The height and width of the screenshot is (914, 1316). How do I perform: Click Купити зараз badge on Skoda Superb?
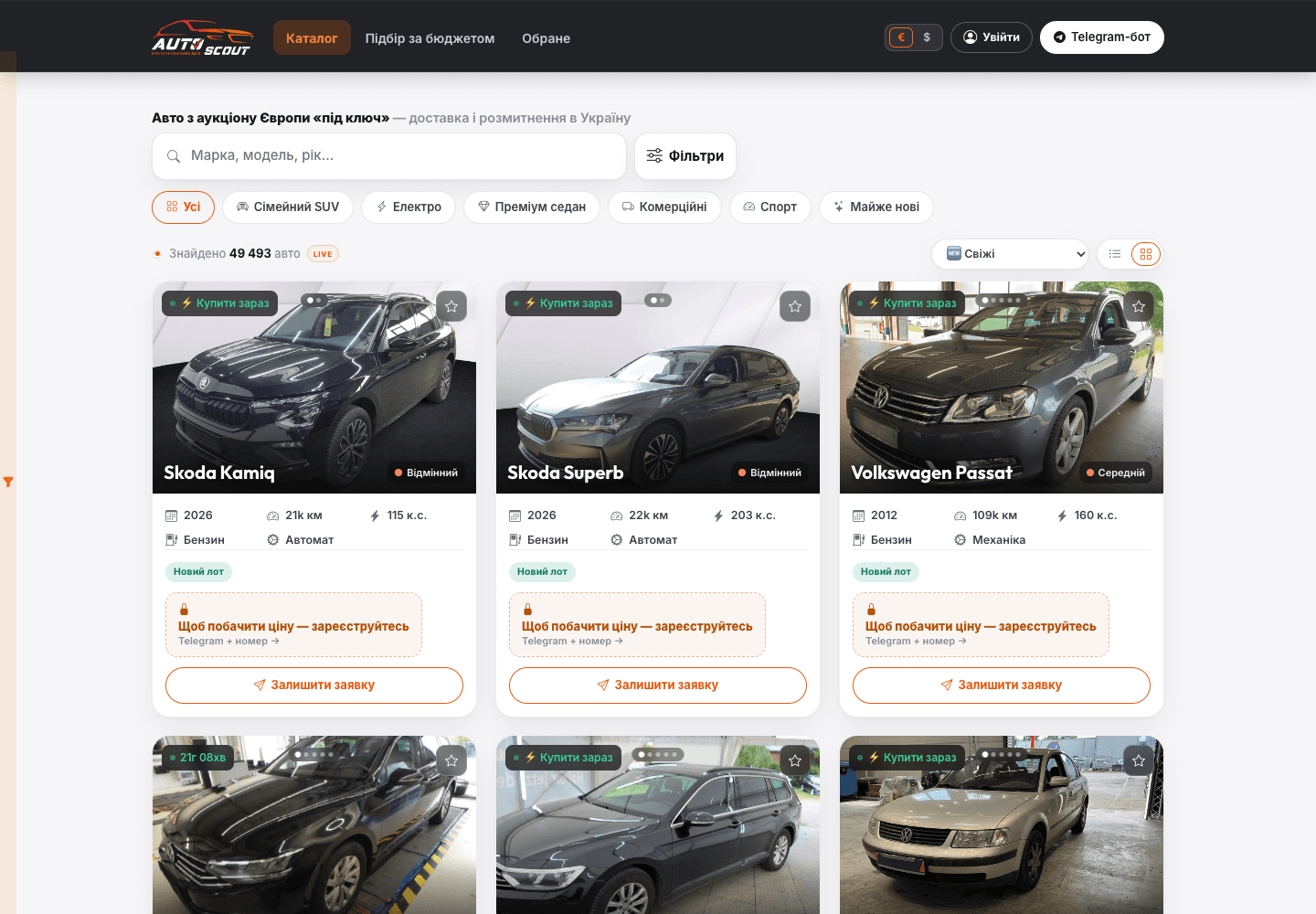click(x=563, y=303)
